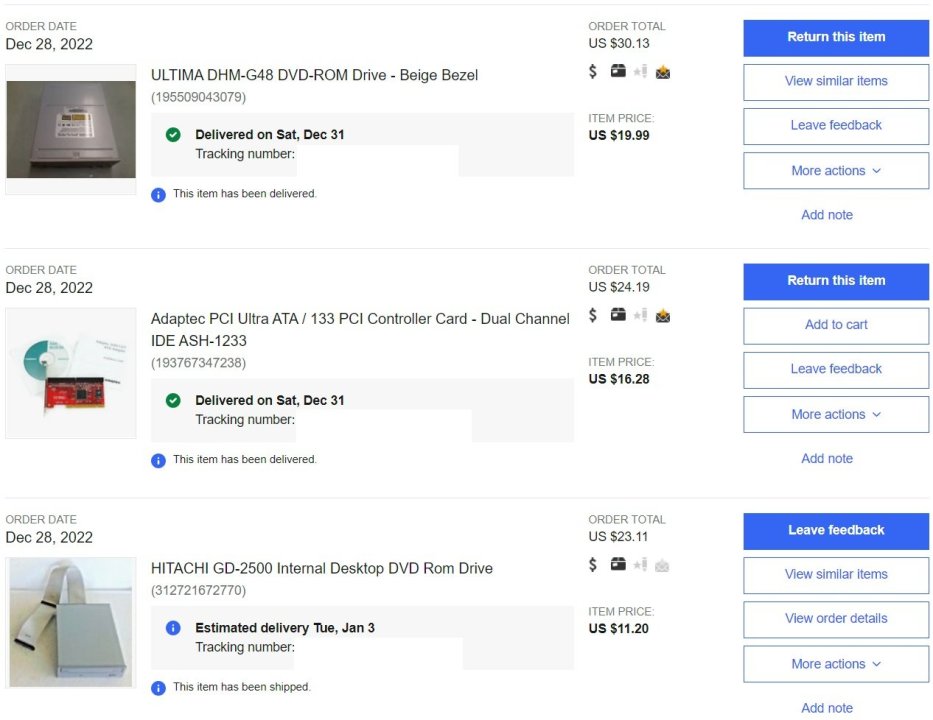The width and height of the screenshot is (933, 720).
Task: Leave feedback for HITACHI GD-2500 drive
Action: (x=836, y=530)
